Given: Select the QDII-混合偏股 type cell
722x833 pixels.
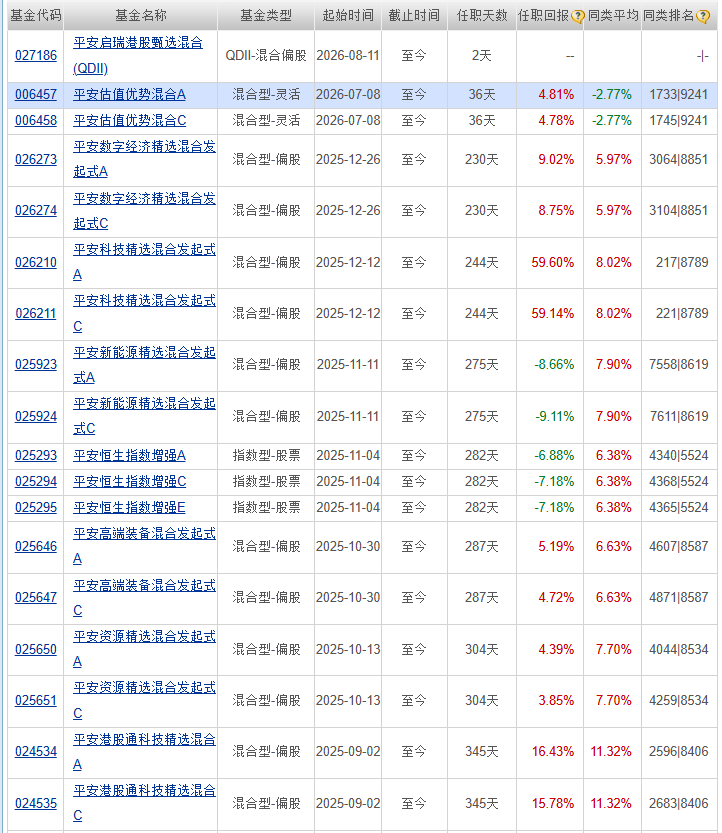Looking at the screenshot, I should click(x=266, y=55).
